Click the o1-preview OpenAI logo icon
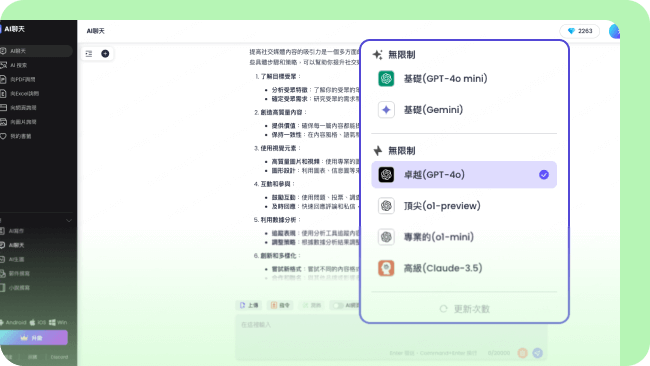Image resolution: width=650 pixels, height=366 pixels. [386, 206]
